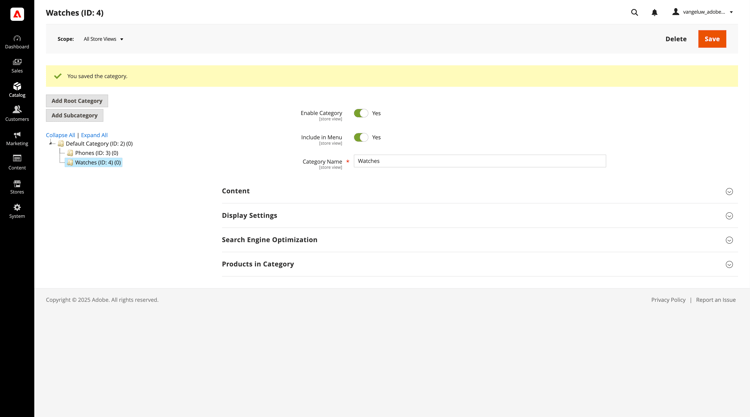Open the Privacy Policy link
Screen dimensions: 750x417
click(668, 300)
